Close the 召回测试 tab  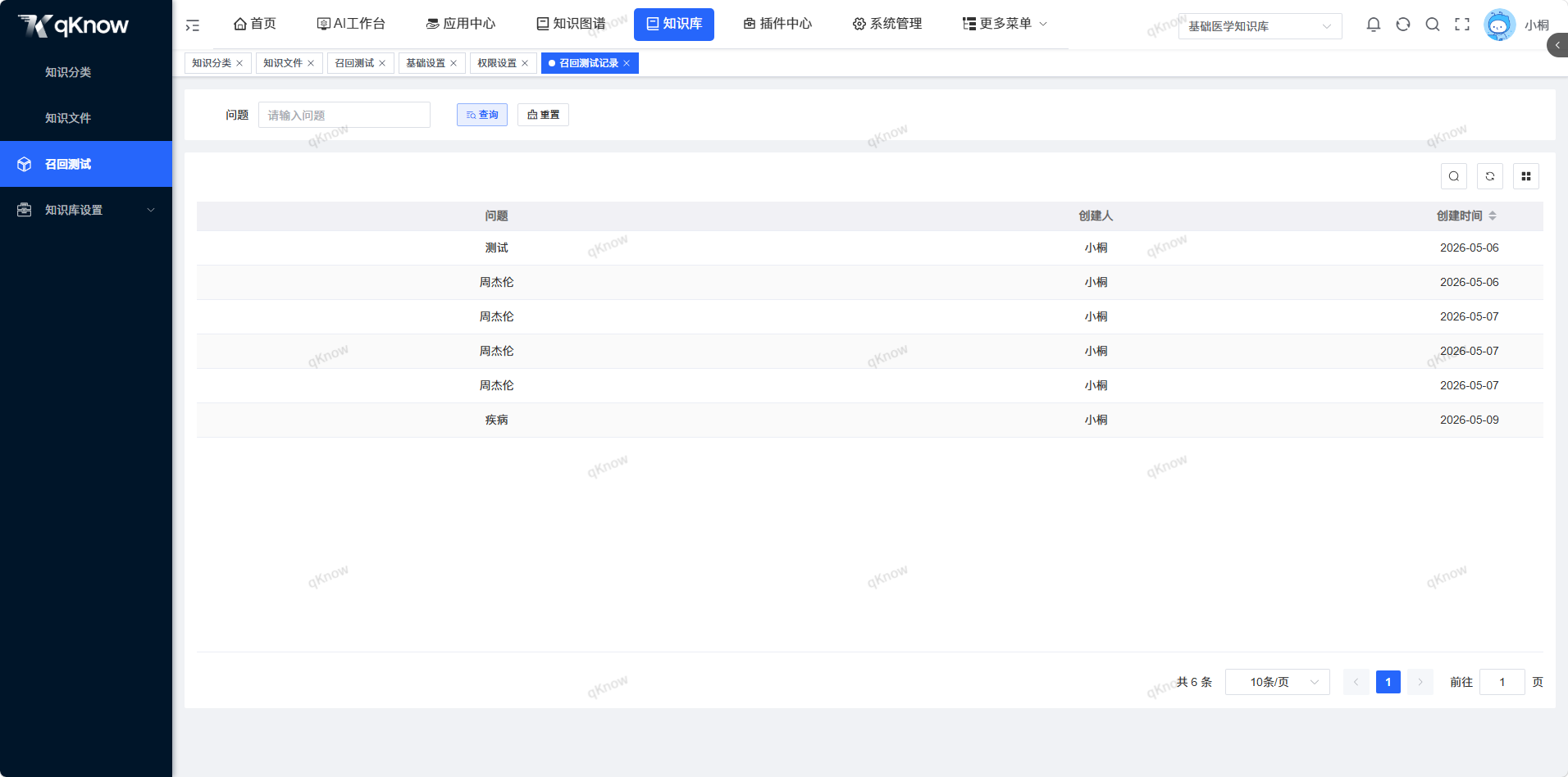[382, 63]
